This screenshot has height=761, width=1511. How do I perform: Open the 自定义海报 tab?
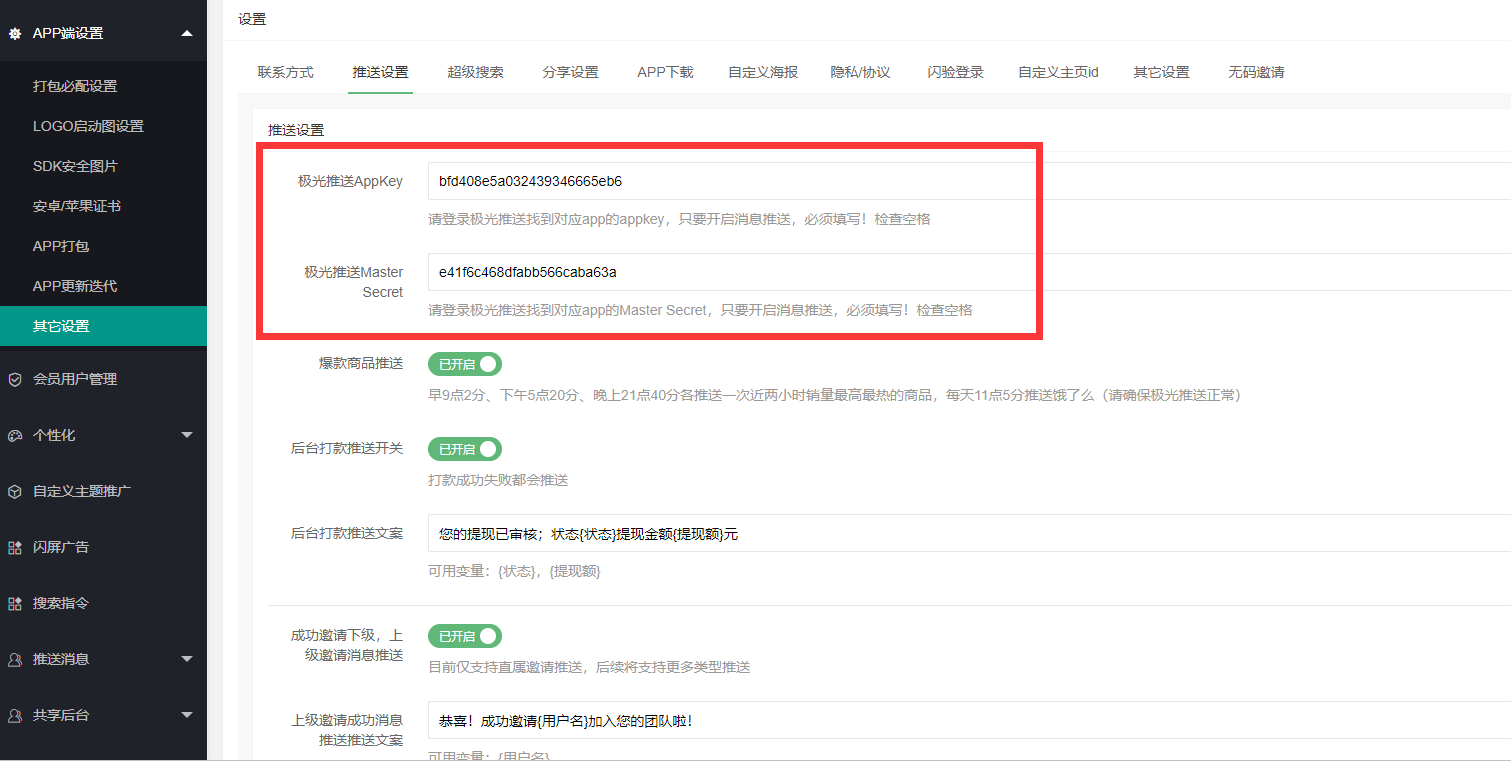click(763, 72)
